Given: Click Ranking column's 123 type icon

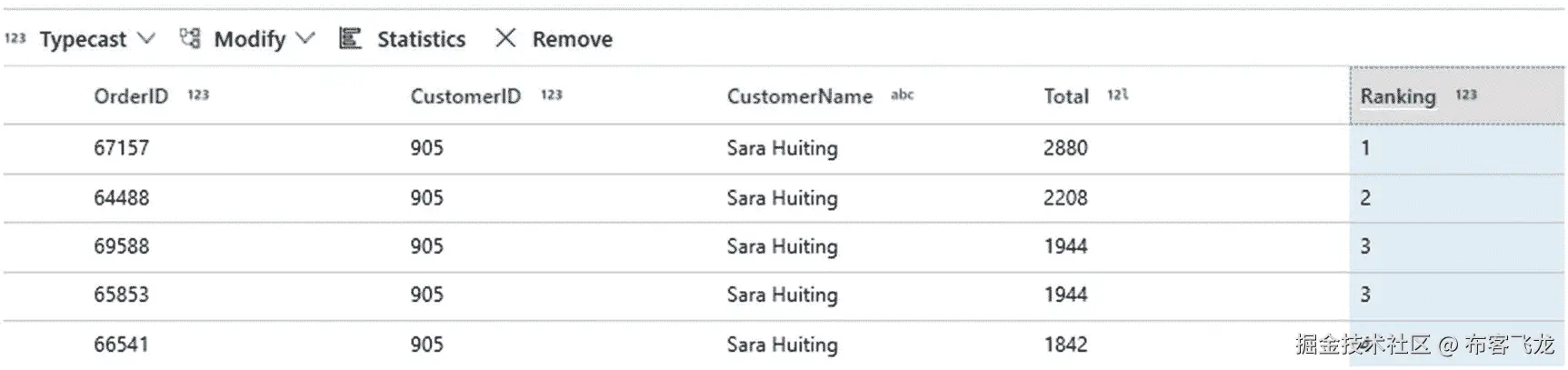Looking at the screenshot, I should click(x=1466, y=95).
